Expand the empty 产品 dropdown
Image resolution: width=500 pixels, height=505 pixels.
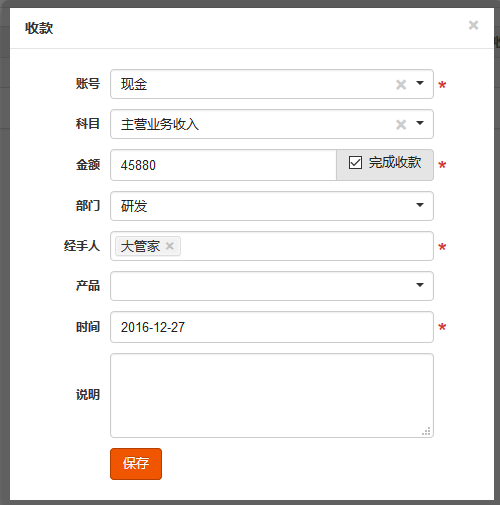[x=272, y=286]
